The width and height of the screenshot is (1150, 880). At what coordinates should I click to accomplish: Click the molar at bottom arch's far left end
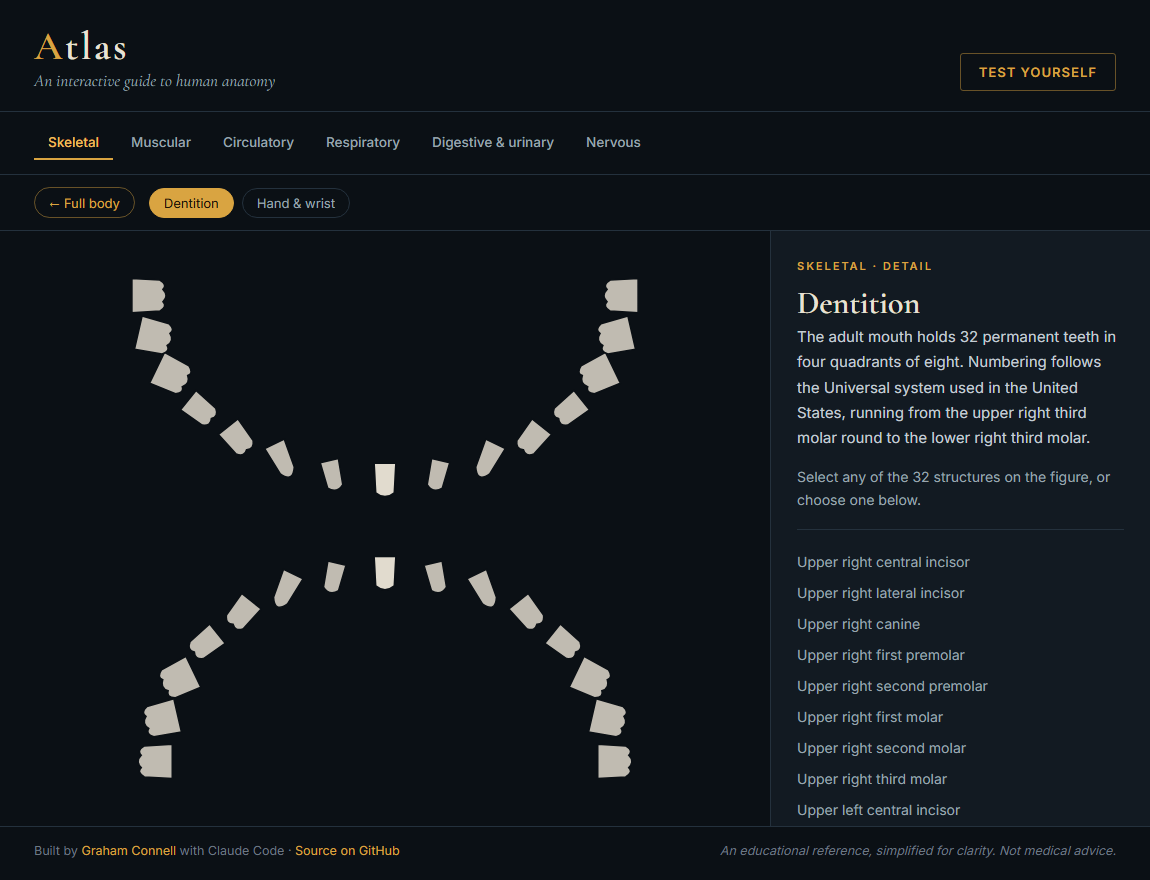coord(155,761)
